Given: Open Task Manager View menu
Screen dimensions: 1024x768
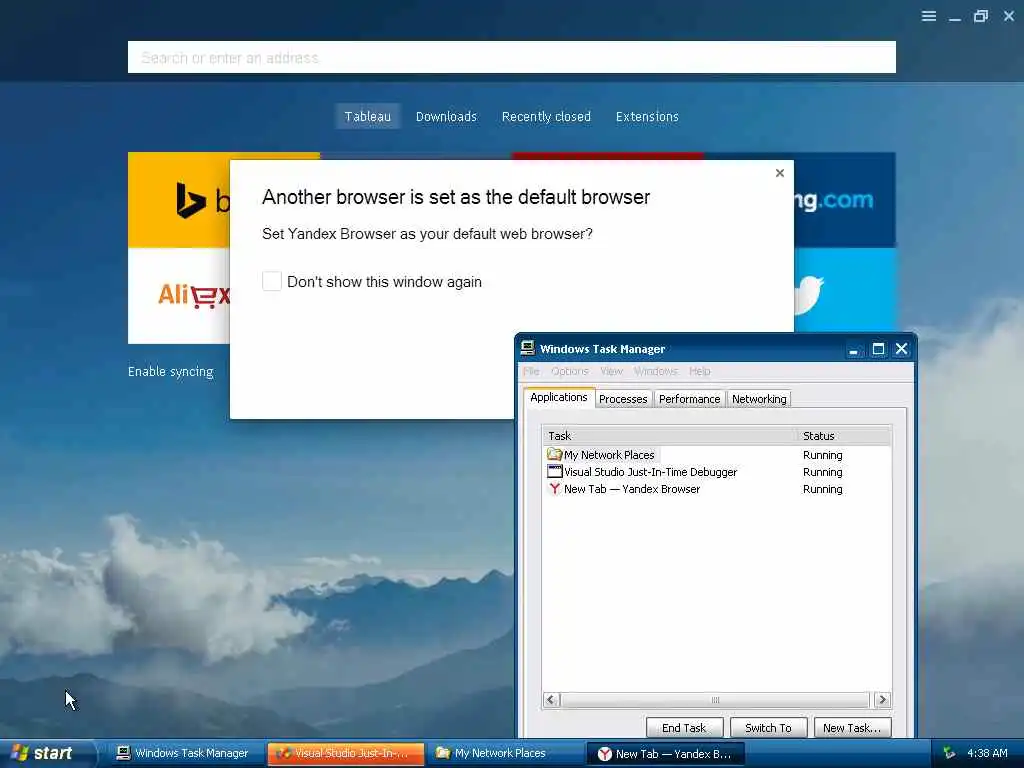Looking at the screenshot, I should [611, 371].
